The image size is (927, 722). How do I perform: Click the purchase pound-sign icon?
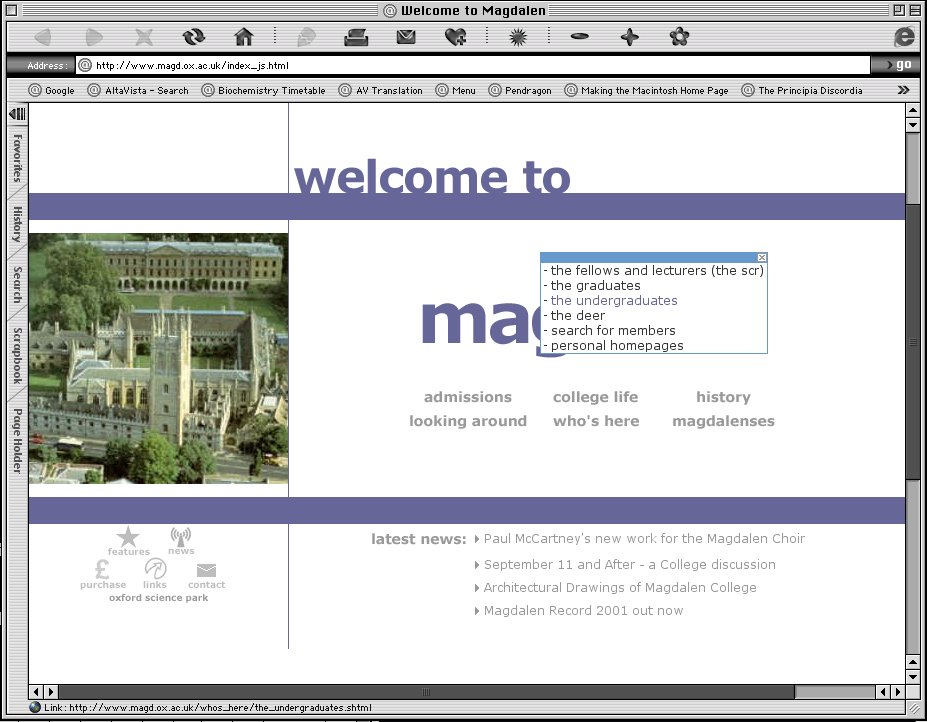tap(102, 569)
